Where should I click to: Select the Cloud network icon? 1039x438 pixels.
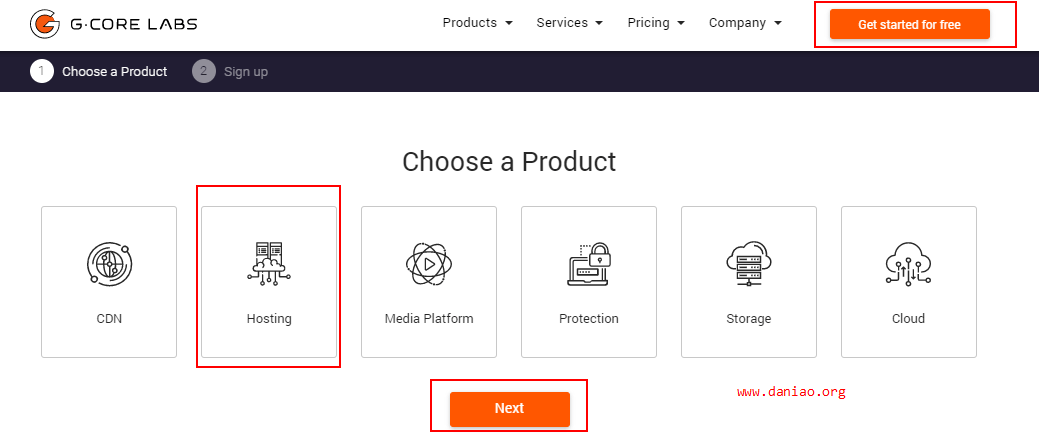(x=908, y=264)
